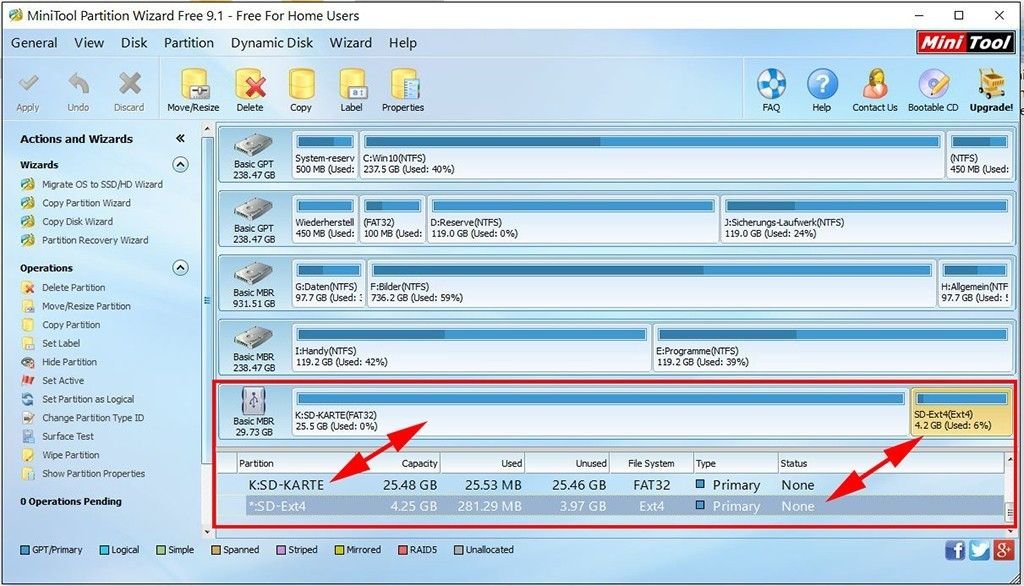The height and width of the screenshot is (586, 1024).
Task: Open the Dynamic Disk menu
Action: 272,43
